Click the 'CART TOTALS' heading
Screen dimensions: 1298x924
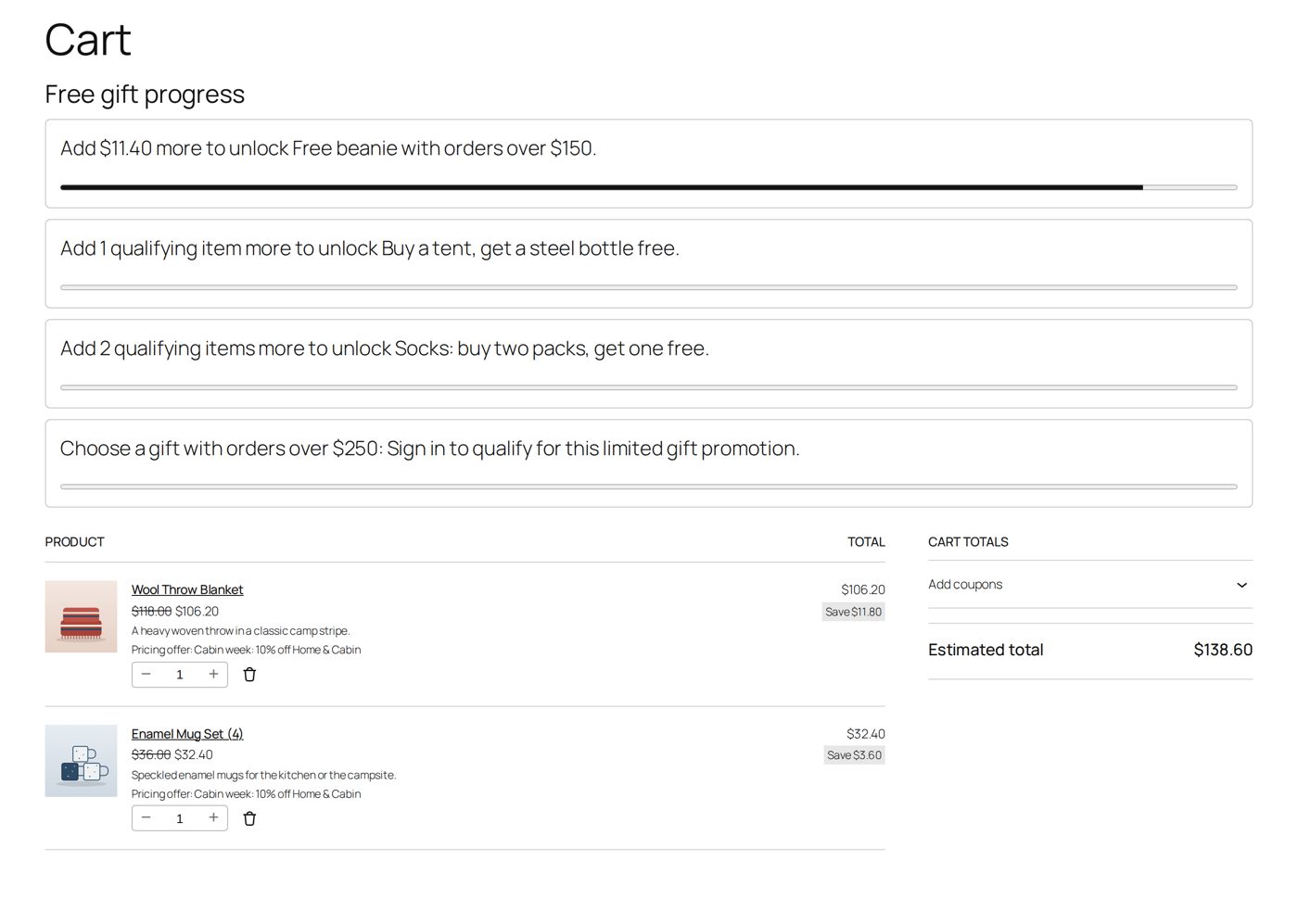pyautogui.click(x=968, y=542)
